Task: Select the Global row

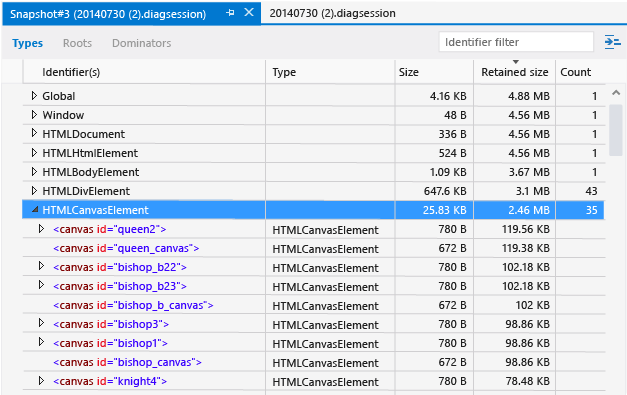Action: pyautogui.click(x=314, y=96)
